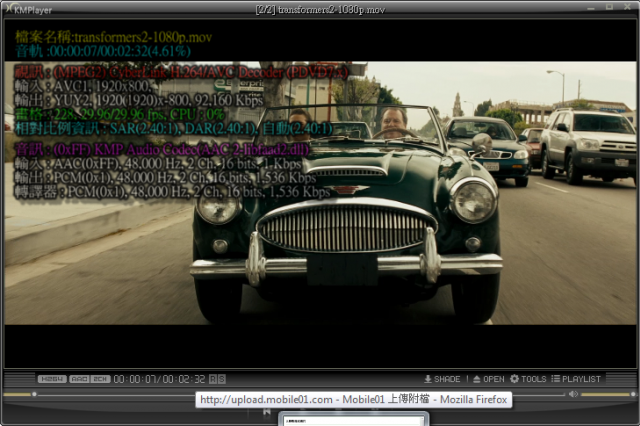Click the 2CH channel indicator

tap(100, 379)
